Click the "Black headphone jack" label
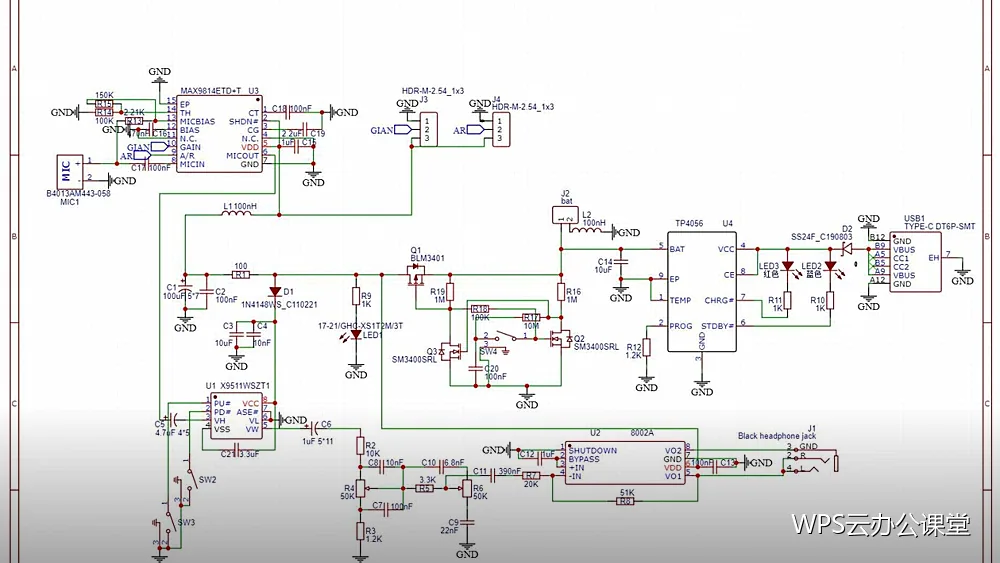This screenshot has height=563, width=1000. point(777,436)
